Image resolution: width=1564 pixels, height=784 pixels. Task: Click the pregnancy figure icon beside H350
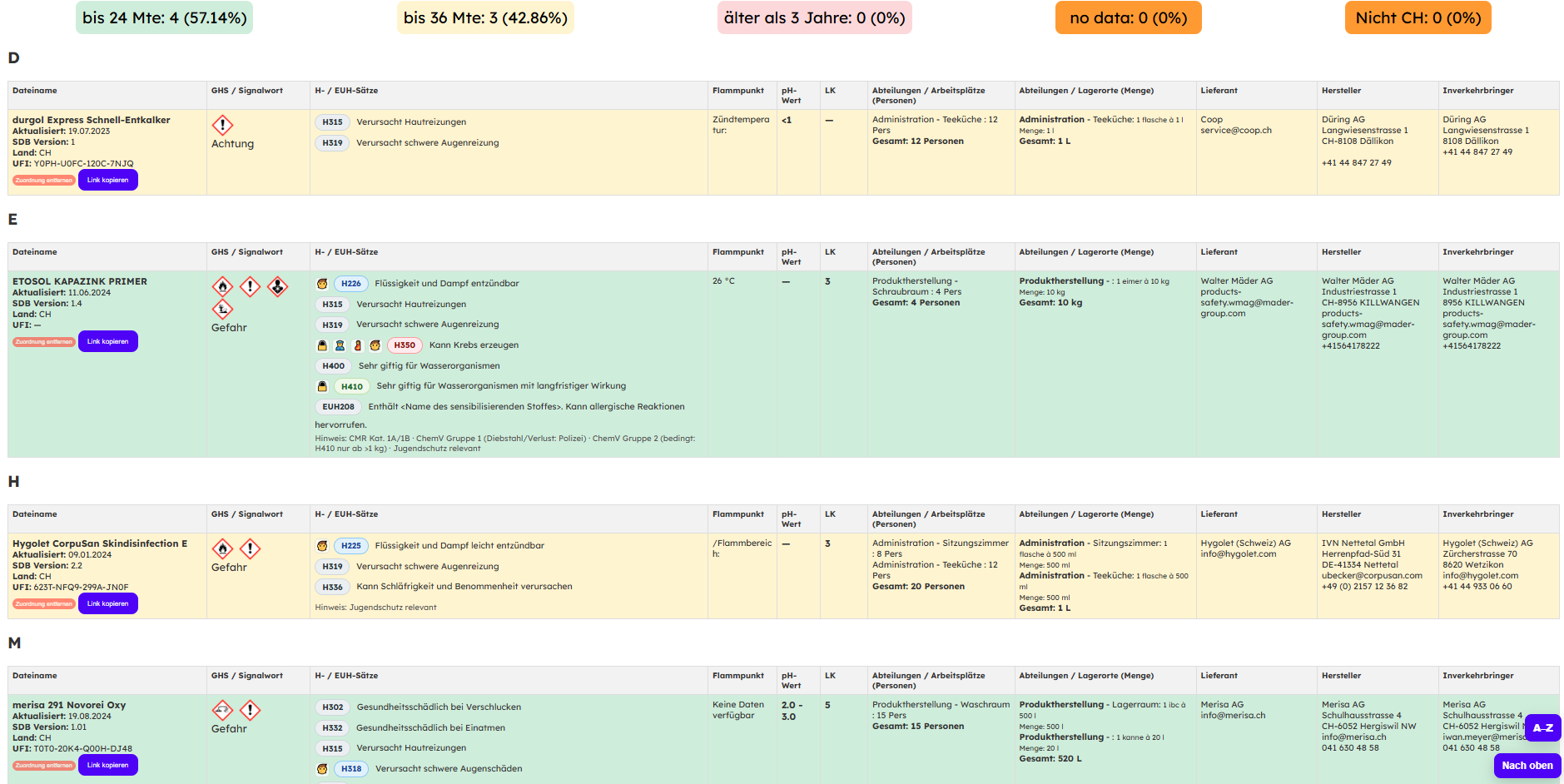click(358, 345)
